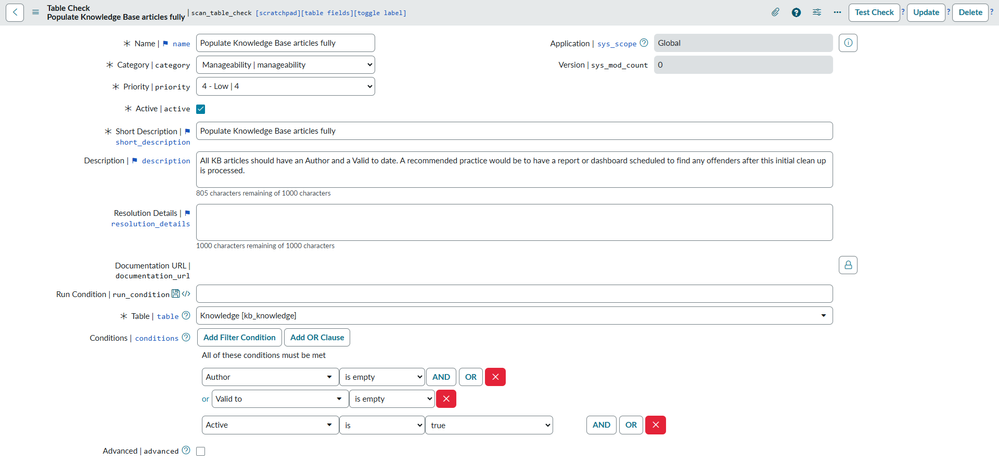Click into the Resolution Details text area

tap(514, 222)
